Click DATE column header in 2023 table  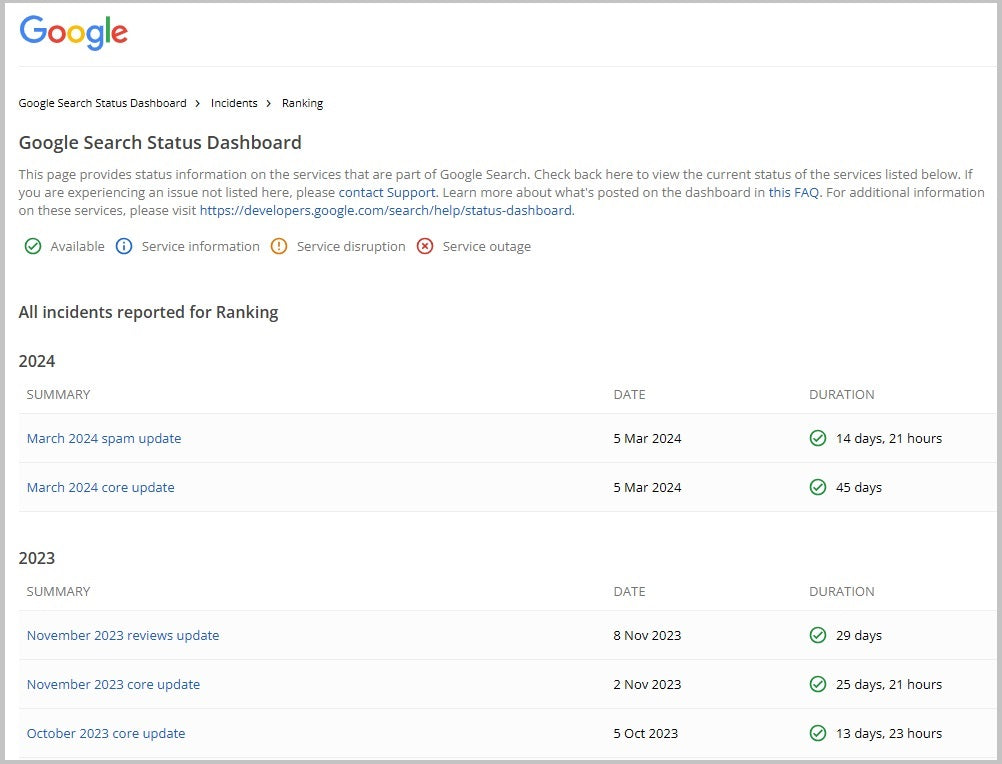click(x=629, y=592)
